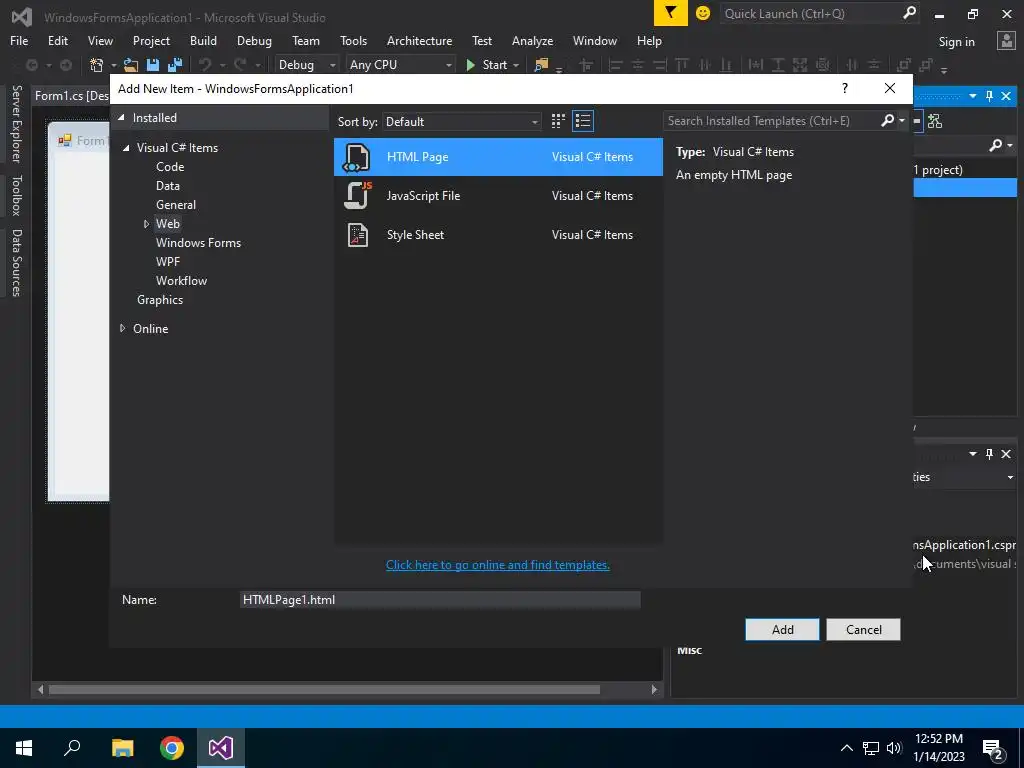
Task: Click the Add button
Action: pyautogui.click(x=782, y=630)
